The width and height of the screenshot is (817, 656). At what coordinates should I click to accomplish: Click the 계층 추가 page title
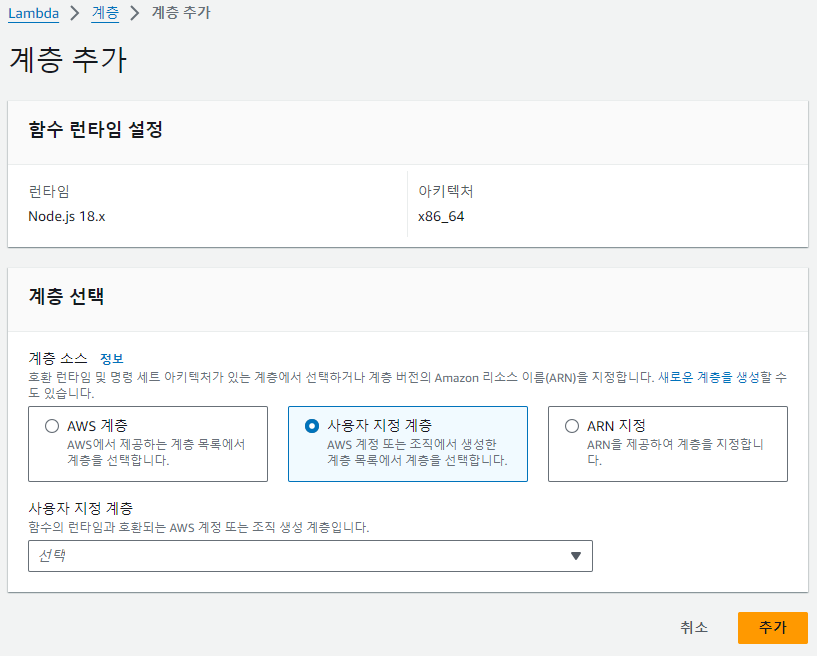pyautogui.click(x=68, y=59)
